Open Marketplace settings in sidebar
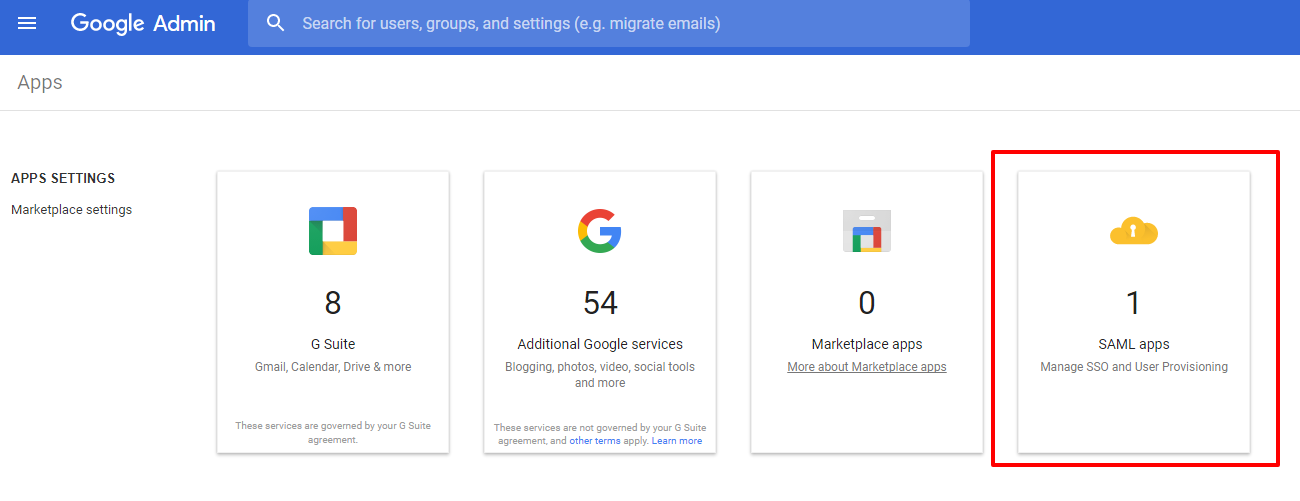Screen dimensions: 1300x501 (x=71, y=210)
